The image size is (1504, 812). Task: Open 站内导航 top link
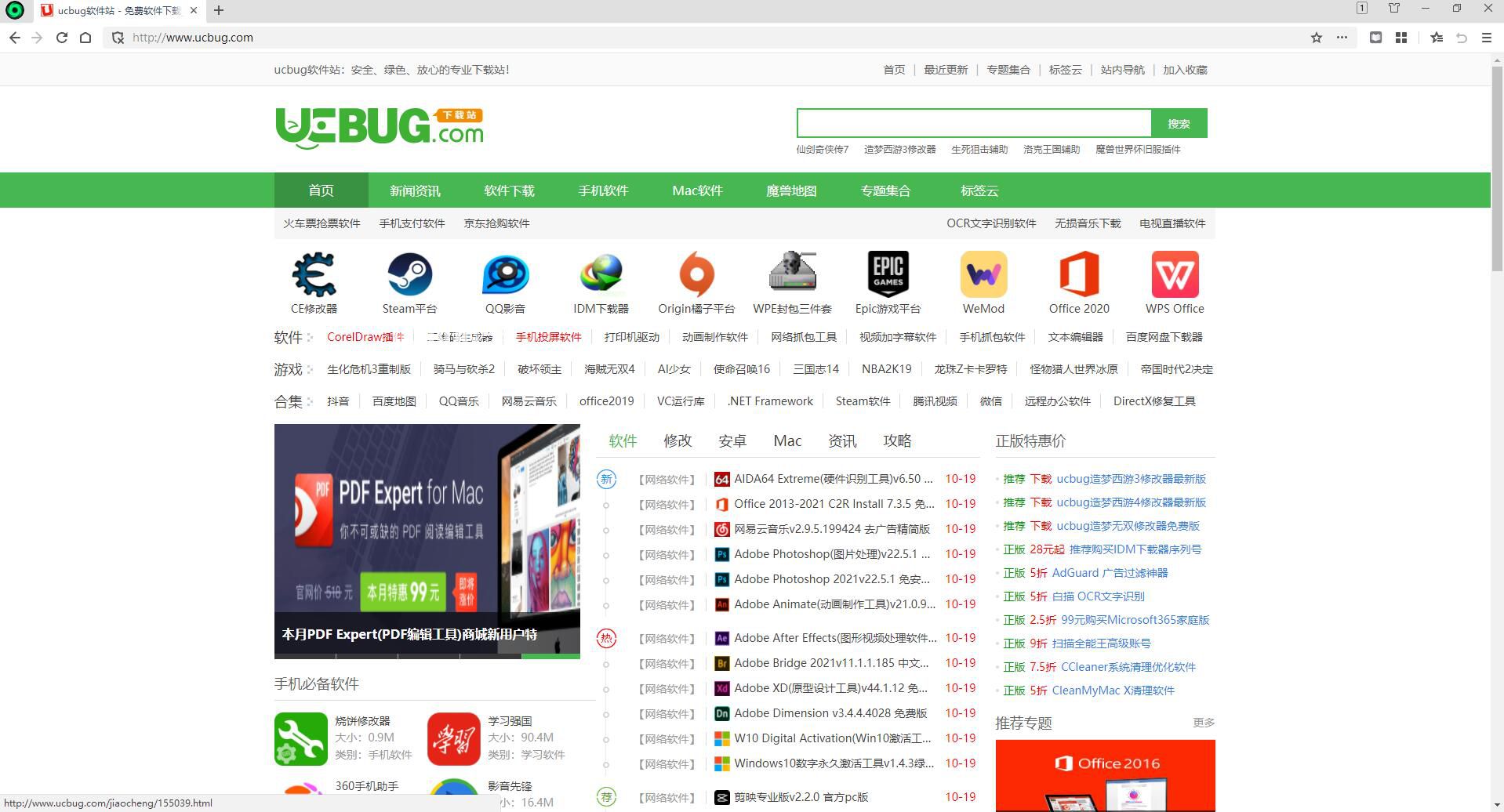coord(1122,70)
